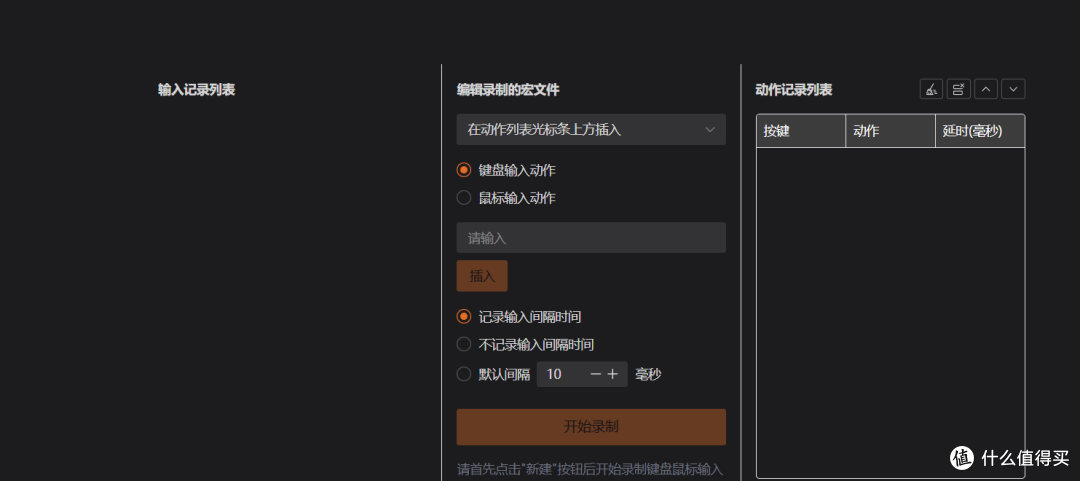Increase the default interval with the plus button
1080x481 pixels.
tap(612, 374)
